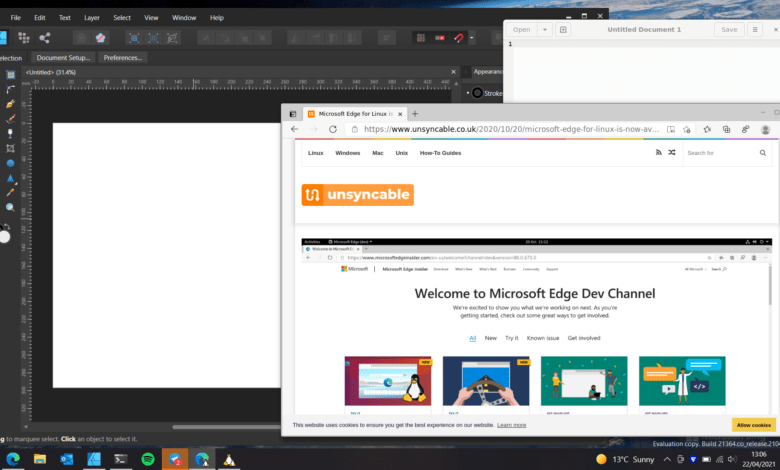Click the blue flower-shaped toolbar icon
Image resolution: width=780 pixels, height=470 pixels.
tap(100, 38)
